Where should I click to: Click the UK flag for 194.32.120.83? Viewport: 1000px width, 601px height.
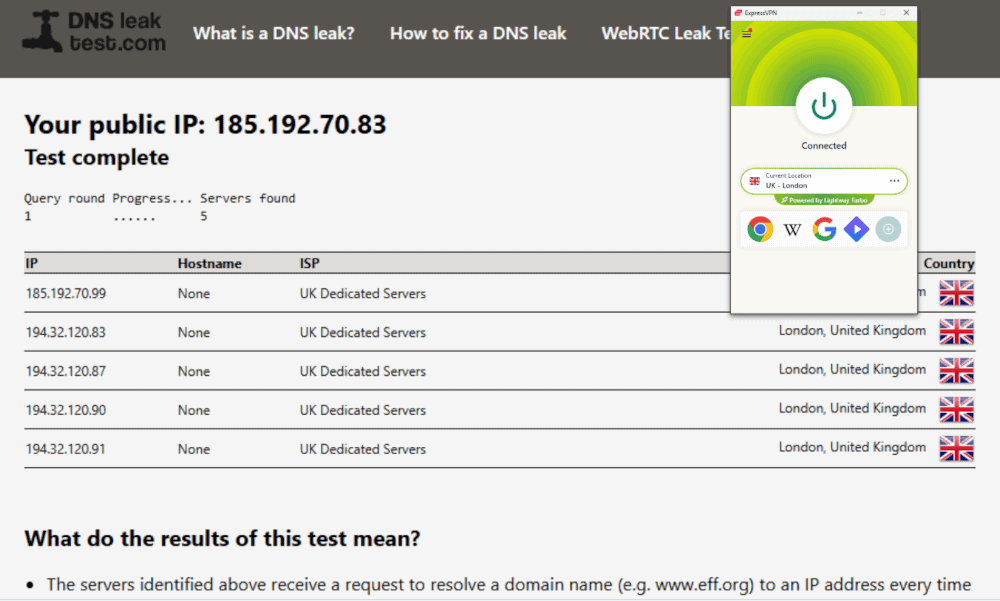(957, 332)
